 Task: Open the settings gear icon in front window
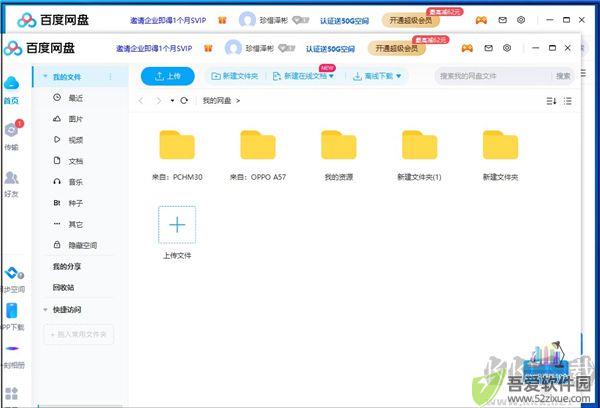click(x=507, y=48)
